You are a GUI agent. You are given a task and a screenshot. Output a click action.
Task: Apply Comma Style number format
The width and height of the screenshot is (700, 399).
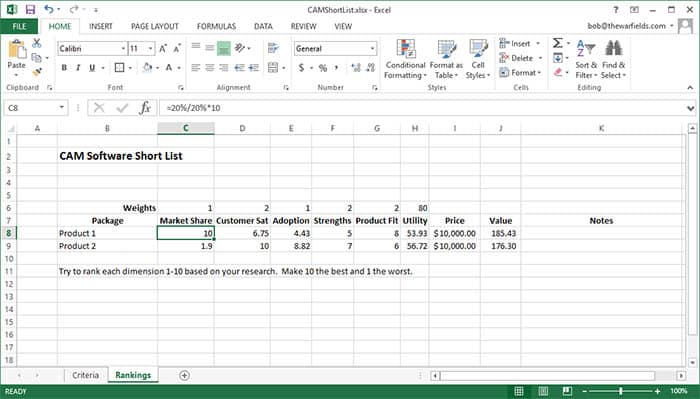[337, 68]
